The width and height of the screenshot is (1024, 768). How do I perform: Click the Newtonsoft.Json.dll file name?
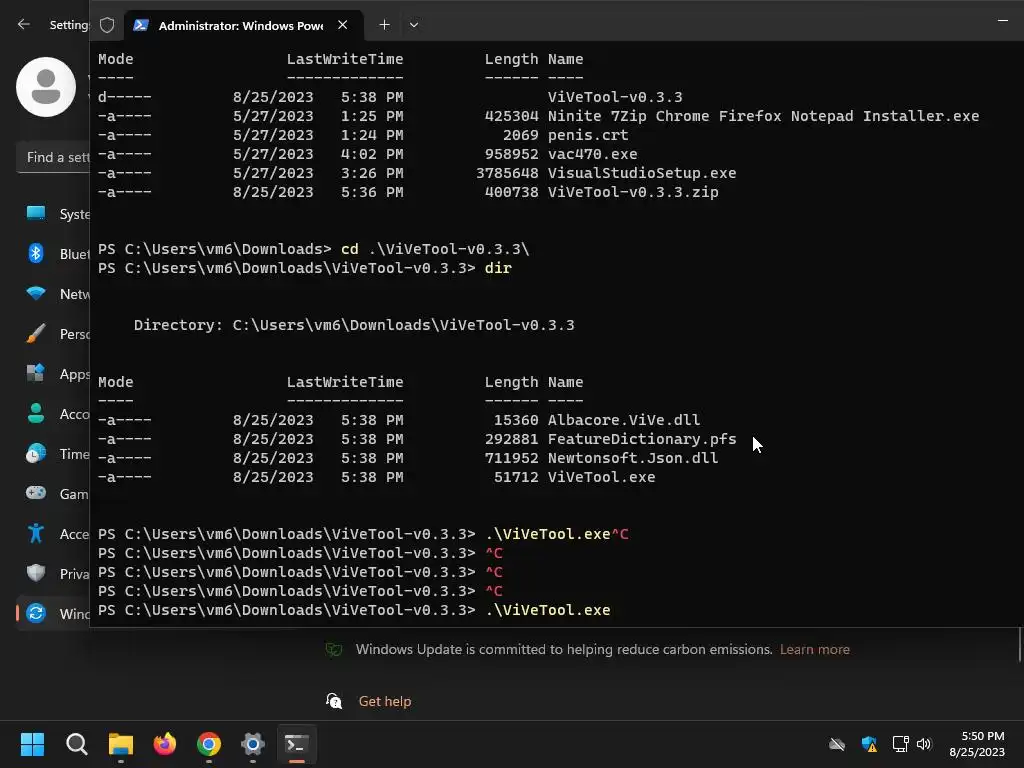pyautogui.click(x=633, y=458)
